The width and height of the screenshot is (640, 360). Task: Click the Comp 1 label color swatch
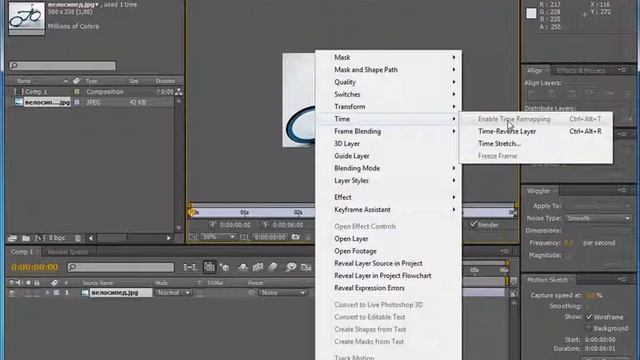pos(76,92)
